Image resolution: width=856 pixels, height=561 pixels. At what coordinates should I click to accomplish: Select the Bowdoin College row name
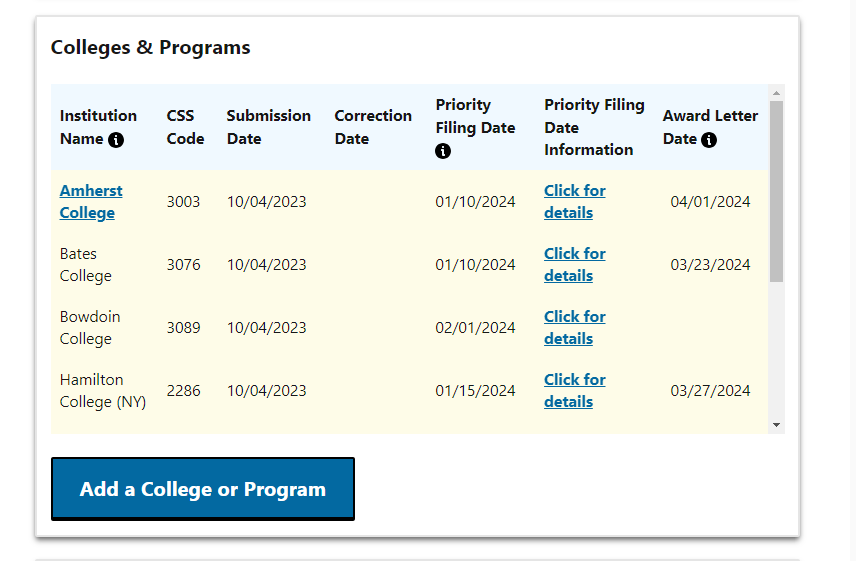click(x=89, y=328)
